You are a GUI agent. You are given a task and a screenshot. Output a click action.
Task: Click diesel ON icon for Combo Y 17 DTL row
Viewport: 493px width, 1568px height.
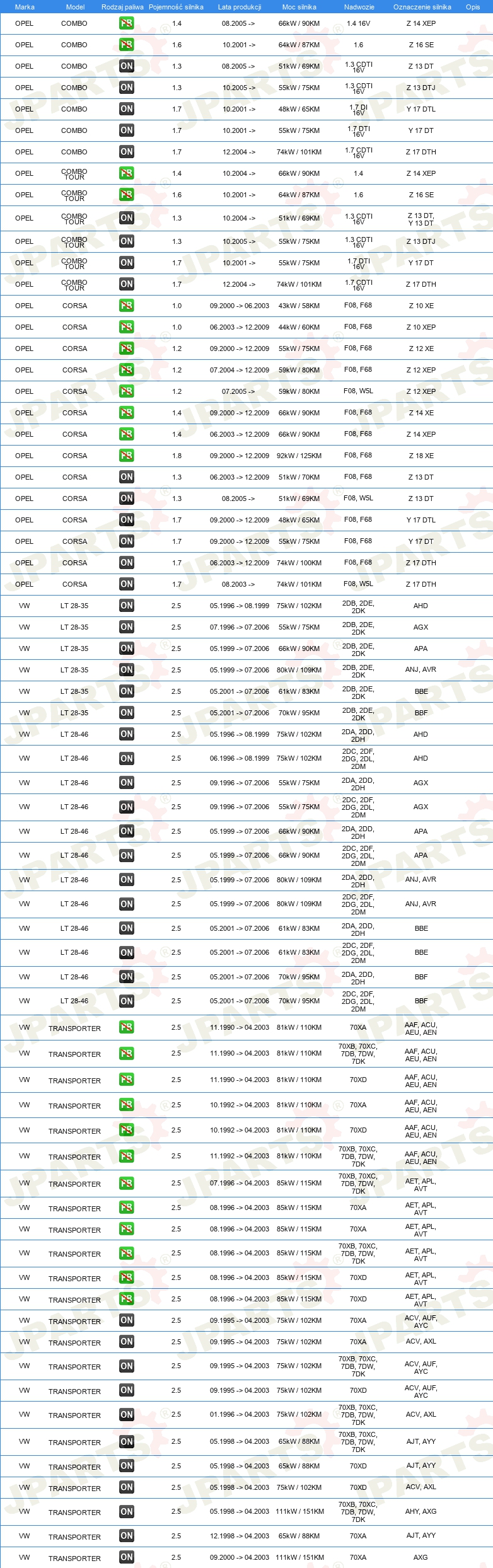pos(126,109)
